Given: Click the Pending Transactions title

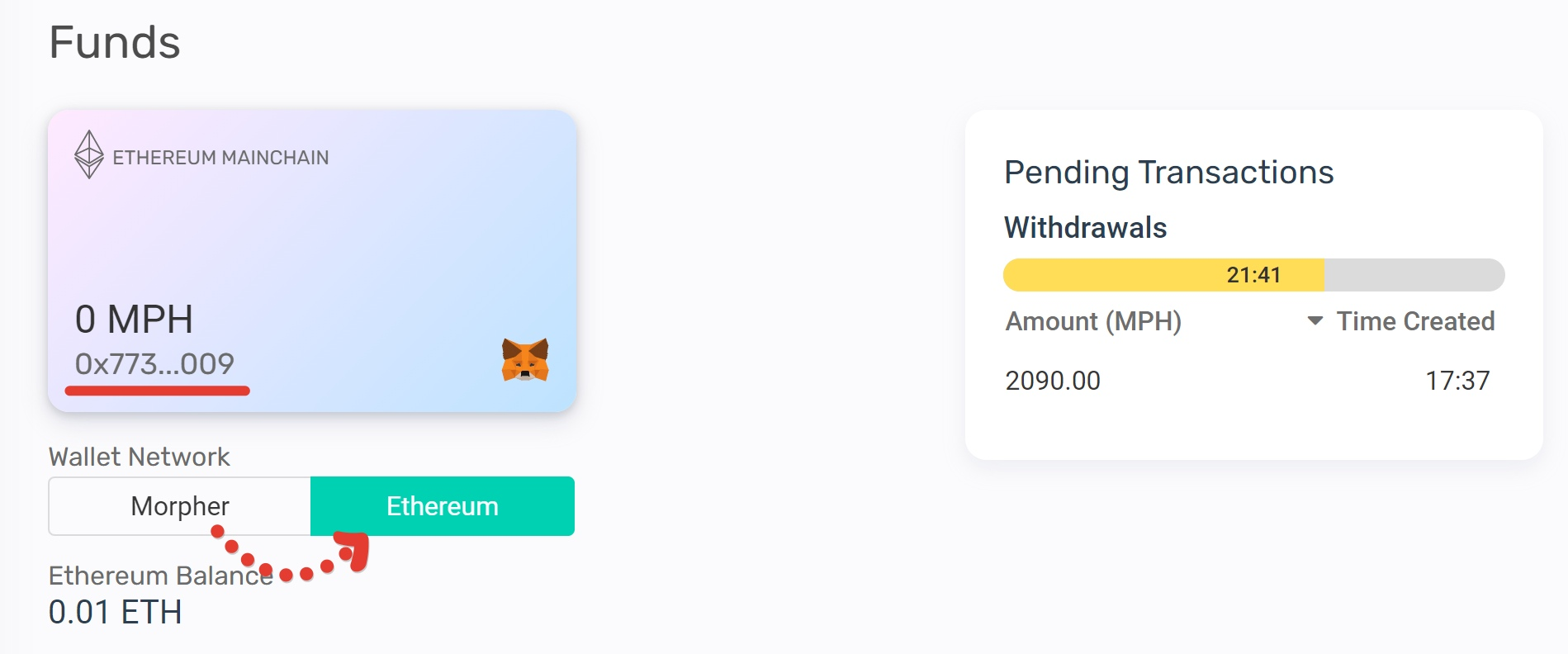Looking at the screenshot, I should [x=1168, y=173].
